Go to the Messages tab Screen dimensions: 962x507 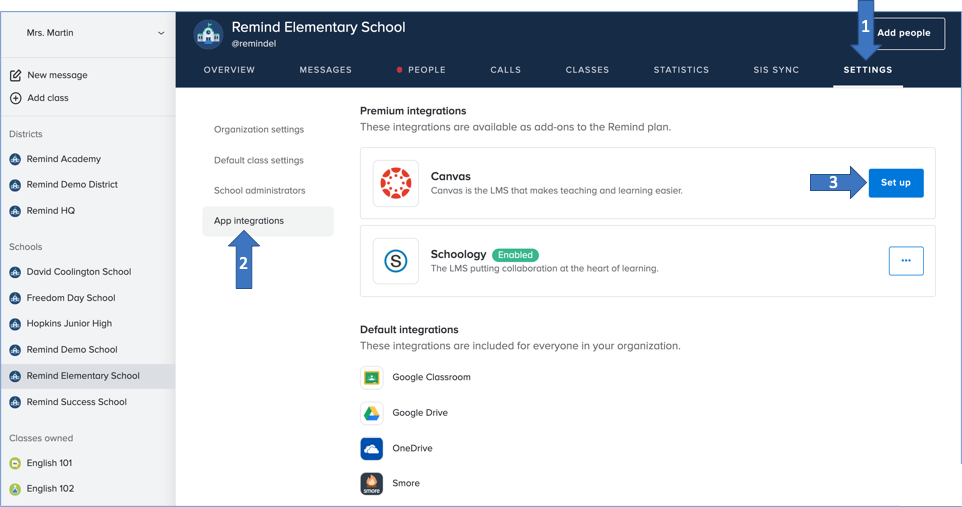pyautogui.click(x=325, y=70)
